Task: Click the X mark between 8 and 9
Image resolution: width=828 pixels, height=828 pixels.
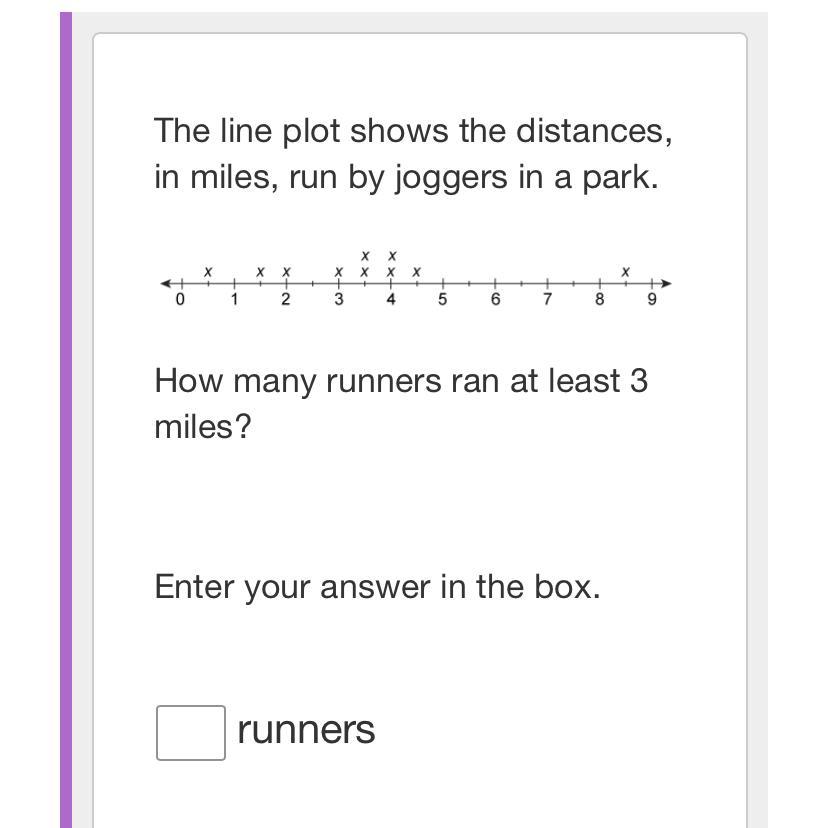Action: tap(625, 272)
